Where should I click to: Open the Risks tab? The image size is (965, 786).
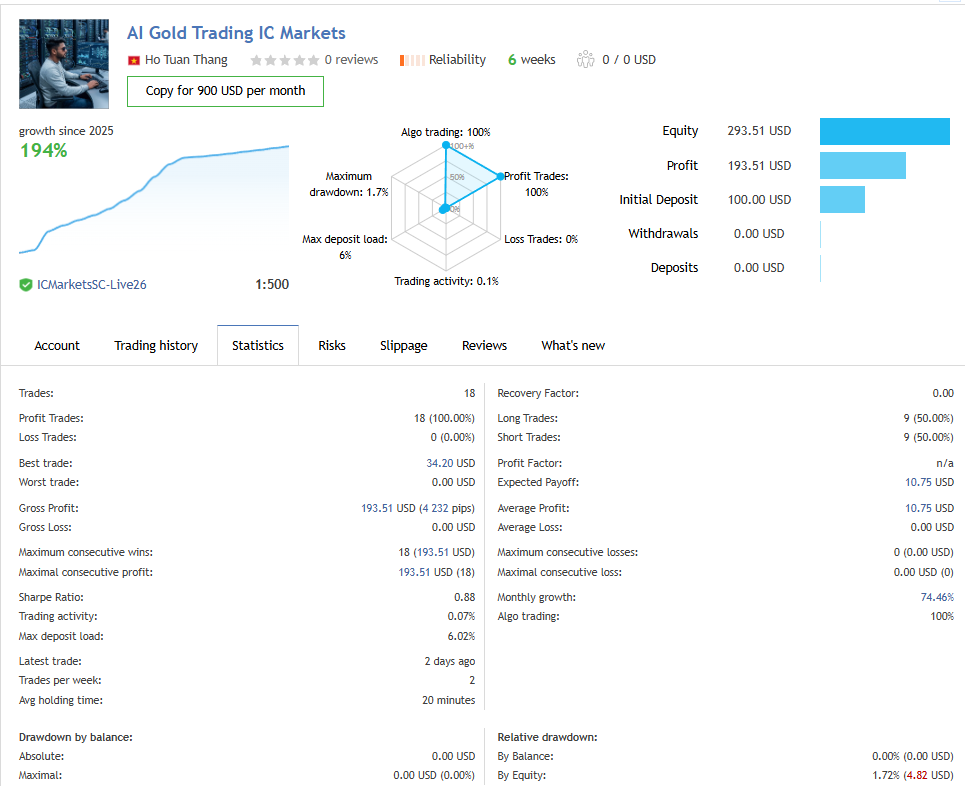pos(332,345)
